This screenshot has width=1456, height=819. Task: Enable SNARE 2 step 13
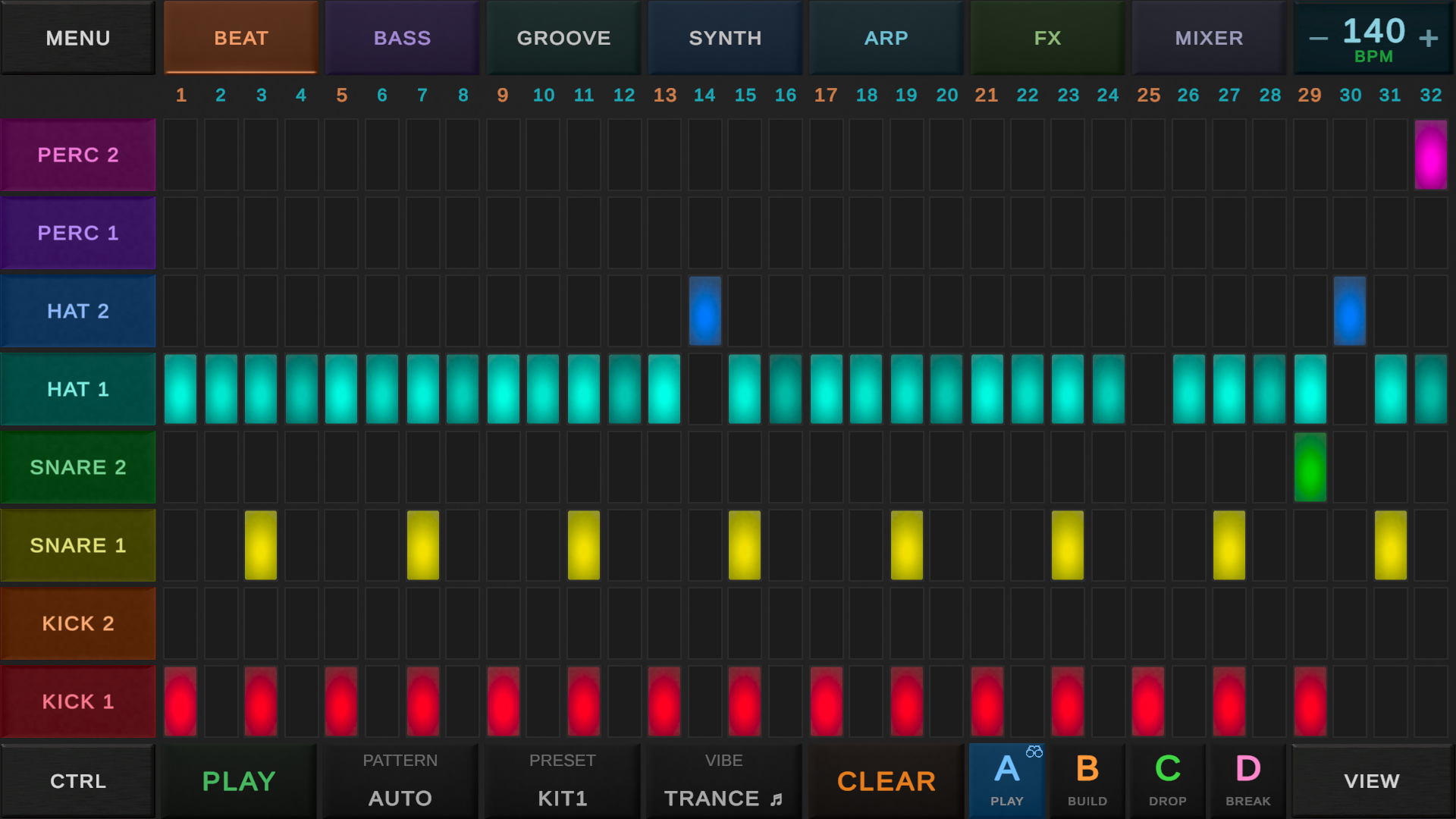coord(664,467)
